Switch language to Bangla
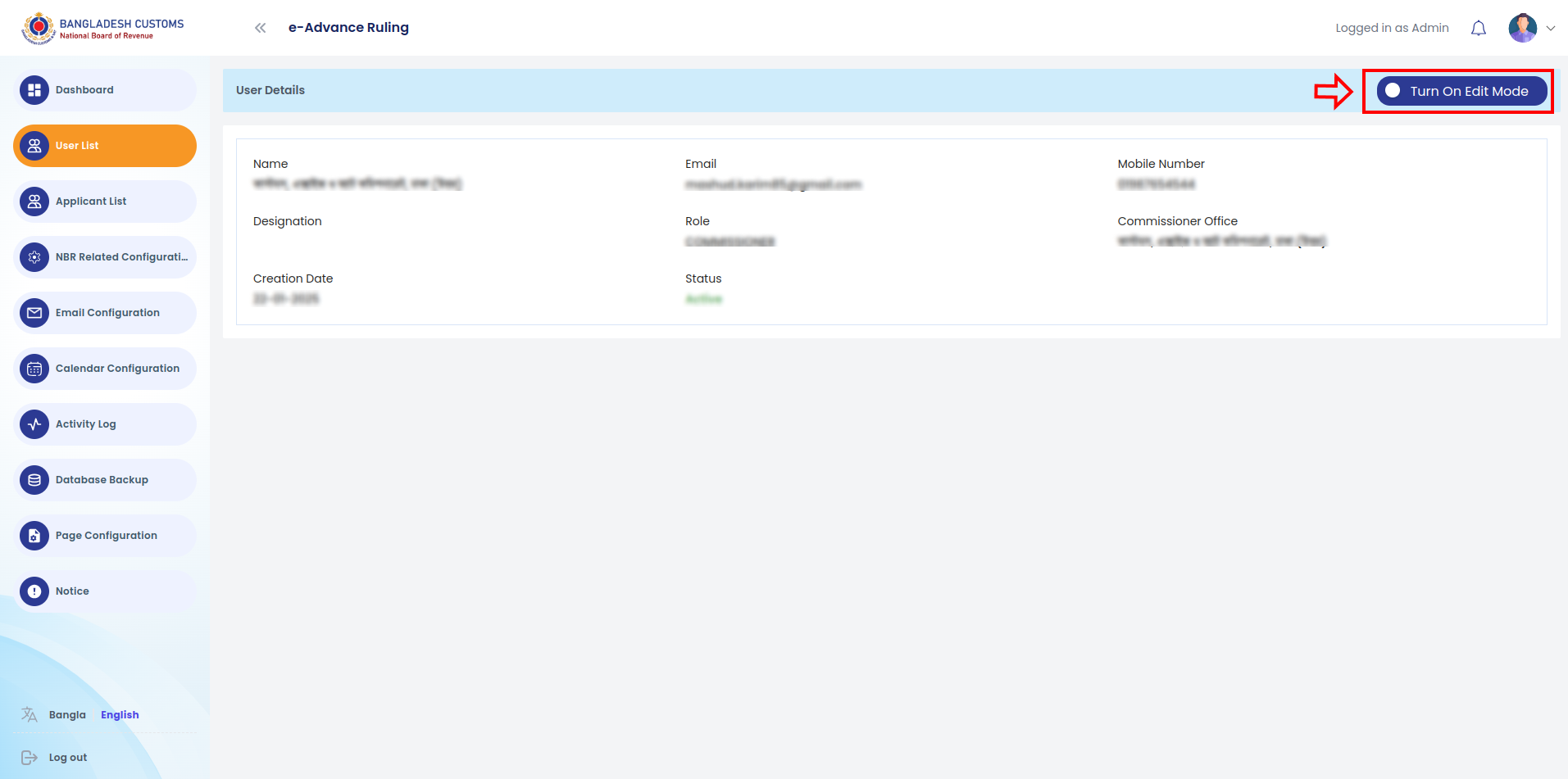 pyautogui.click(x=67, y=715)
